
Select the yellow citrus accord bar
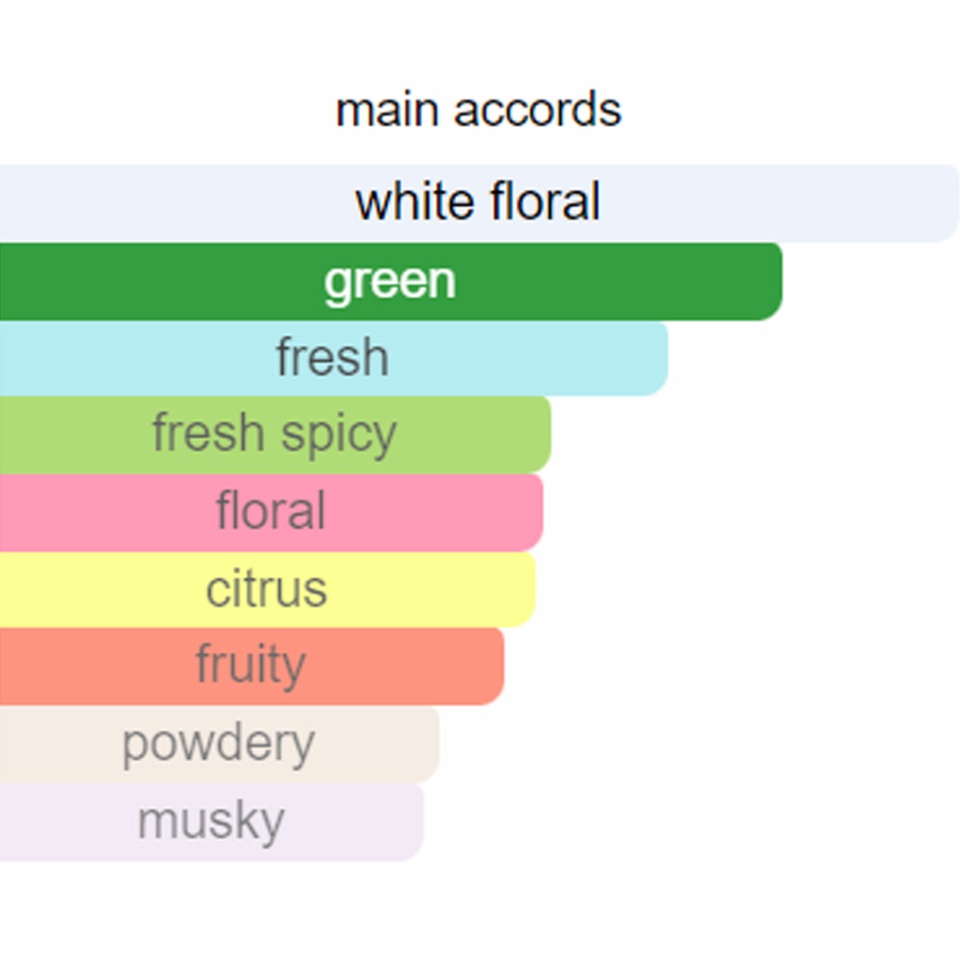(x=268, y=589)
